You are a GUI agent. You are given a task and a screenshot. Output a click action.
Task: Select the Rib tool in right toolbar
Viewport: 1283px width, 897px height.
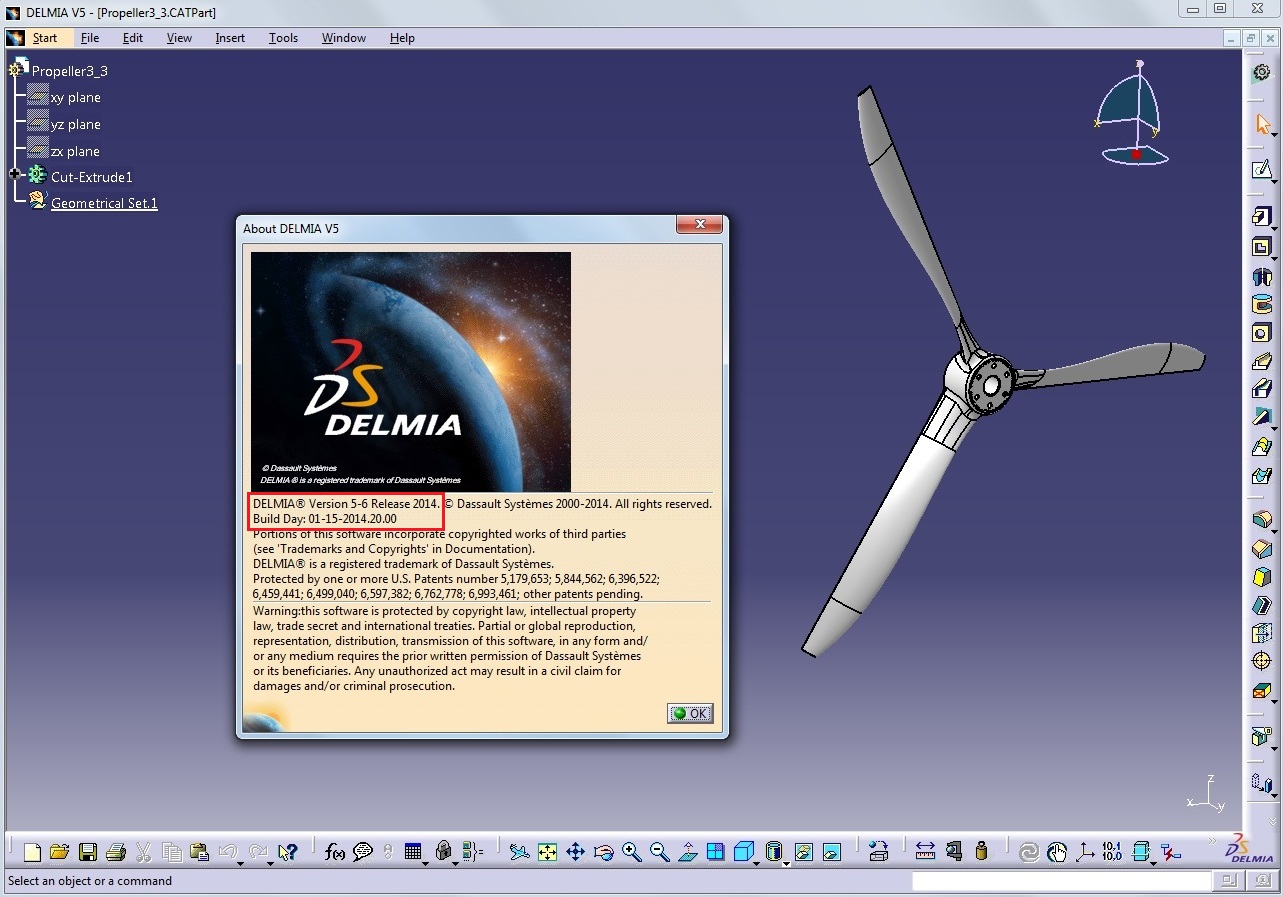click(1261, 361)
